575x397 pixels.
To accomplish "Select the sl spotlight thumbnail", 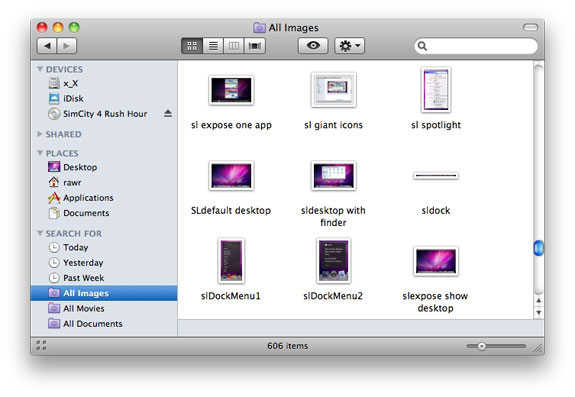I will (436, 90).
